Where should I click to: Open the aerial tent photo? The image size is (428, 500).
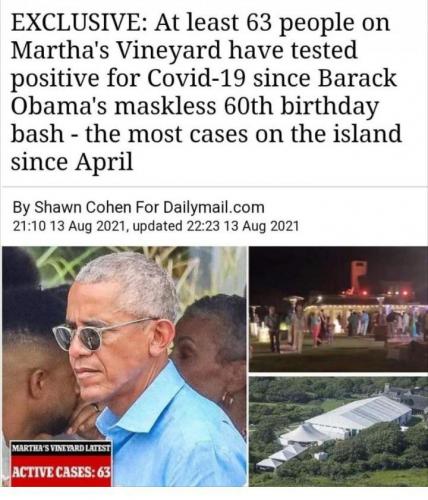(x=339, y=431)
